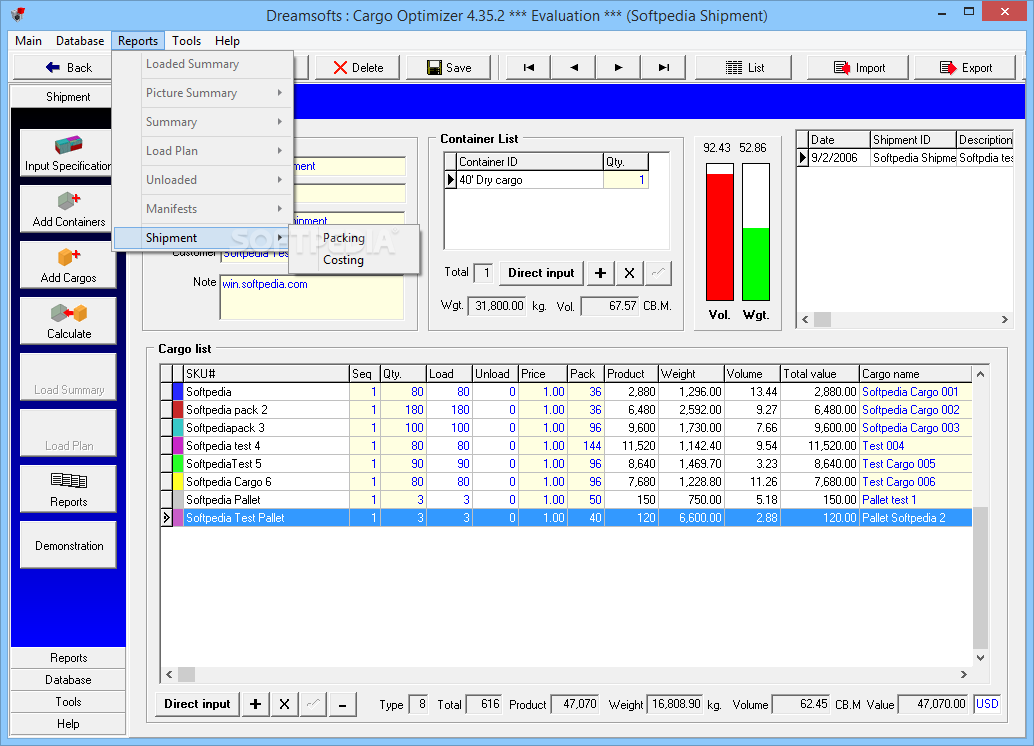
Task: Click the Input Specification sidebar icon
Action: (68, 153)
